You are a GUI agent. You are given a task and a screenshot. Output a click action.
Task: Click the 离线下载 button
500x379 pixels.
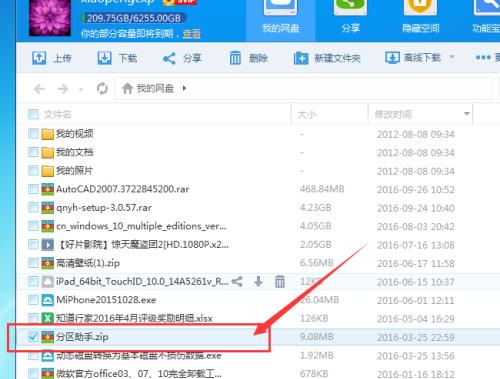pyautogui.click(x=413, y=58)
